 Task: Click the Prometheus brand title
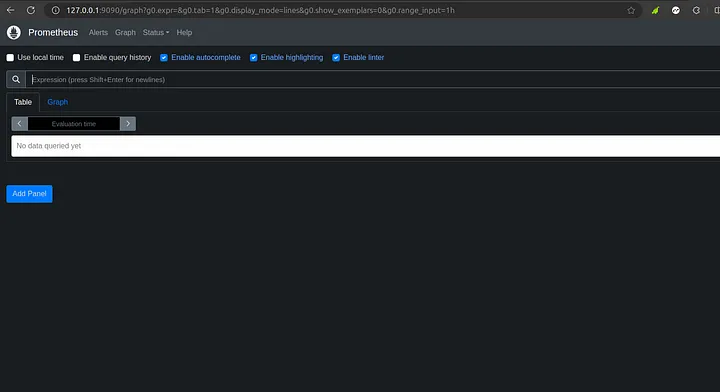[x=53, y=33]
